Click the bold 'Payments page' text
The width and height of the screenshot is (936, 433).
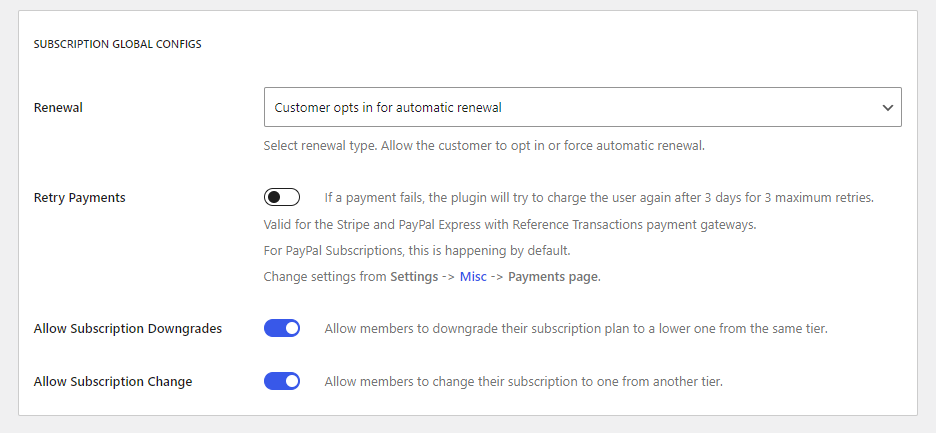pos(554,277)
